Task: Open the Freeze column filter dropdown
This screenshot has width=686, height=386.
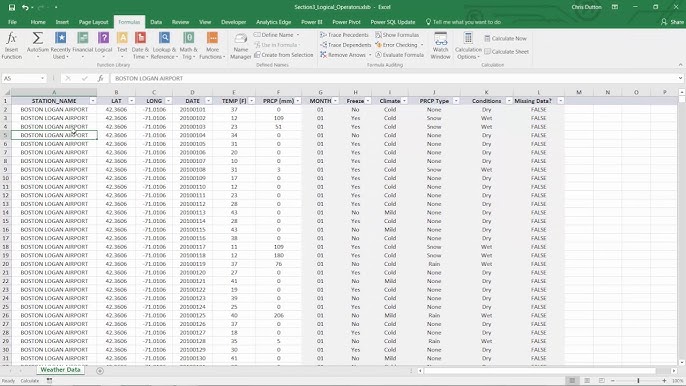Action: (x=368, y=101)
